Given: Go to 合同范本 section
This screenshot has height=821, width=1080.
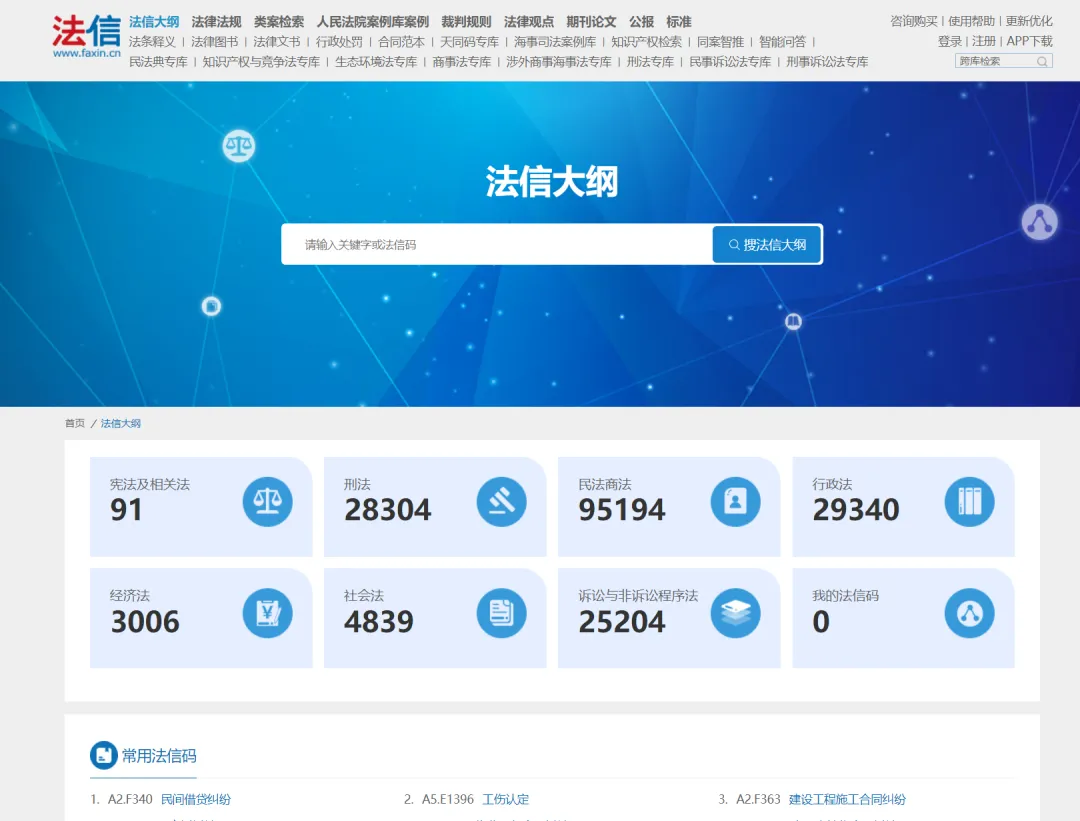Looking at the screenshot, I should 402,42.
